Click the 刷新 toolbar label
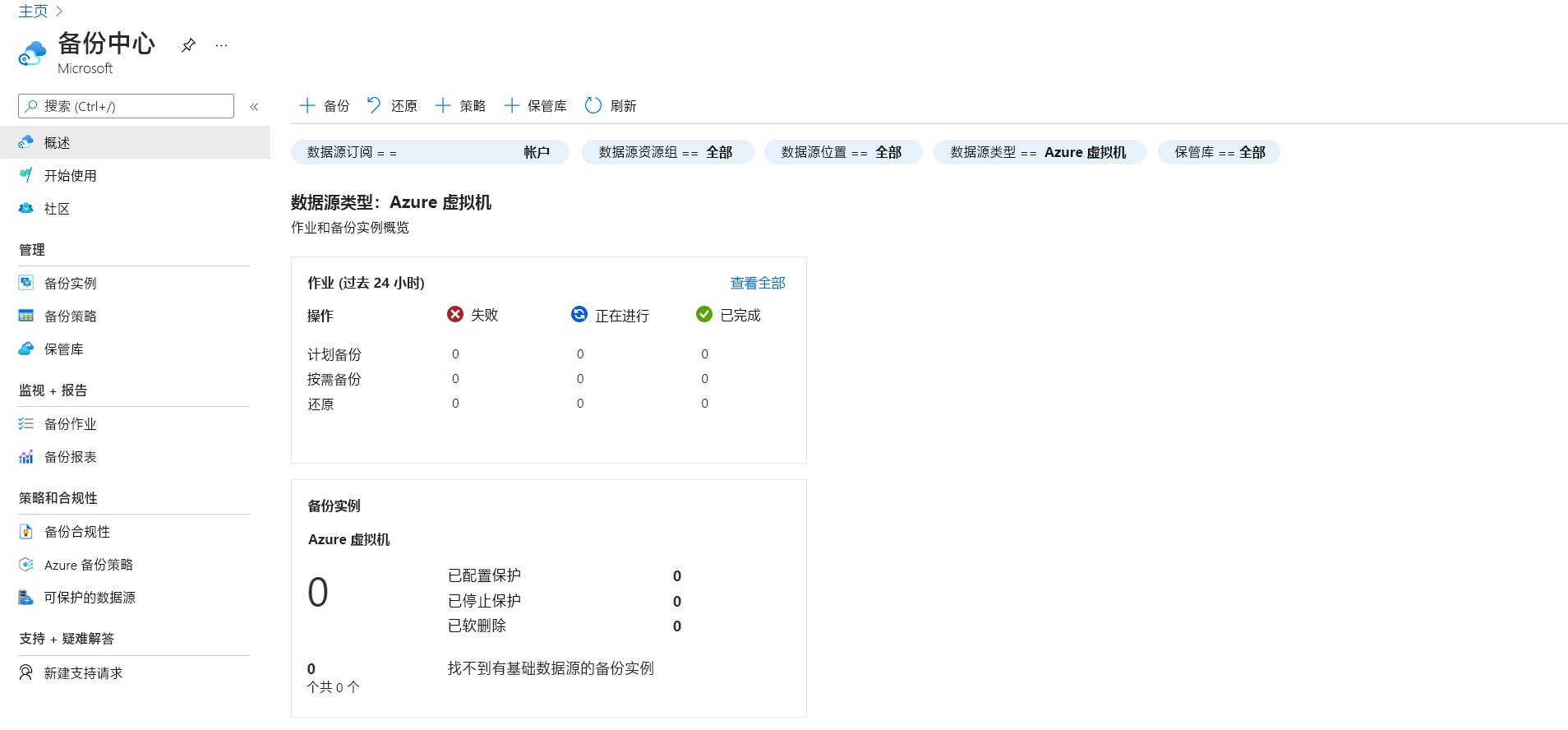Viewport: 1568px width, 730px height. pyautogui.click(x=624, y=106)
